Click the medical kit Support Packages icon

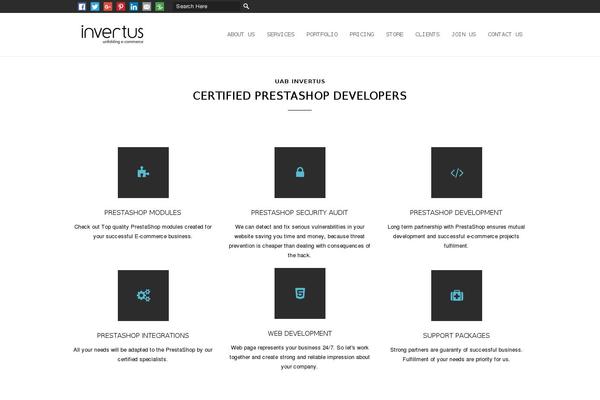click(457, 296)
